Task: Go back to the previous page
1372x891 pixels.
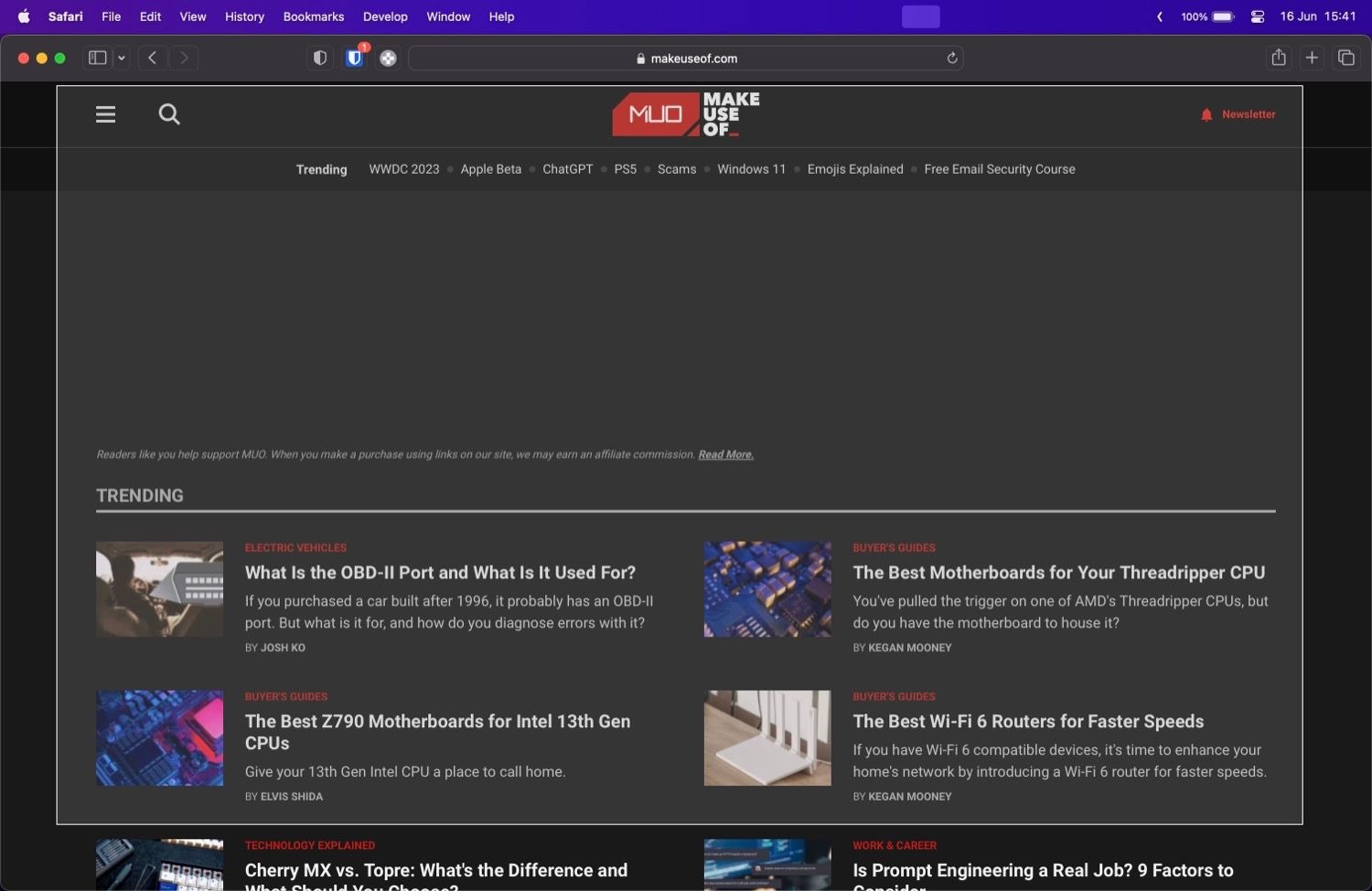Action: pyautogui.click(x=153, y=58)
